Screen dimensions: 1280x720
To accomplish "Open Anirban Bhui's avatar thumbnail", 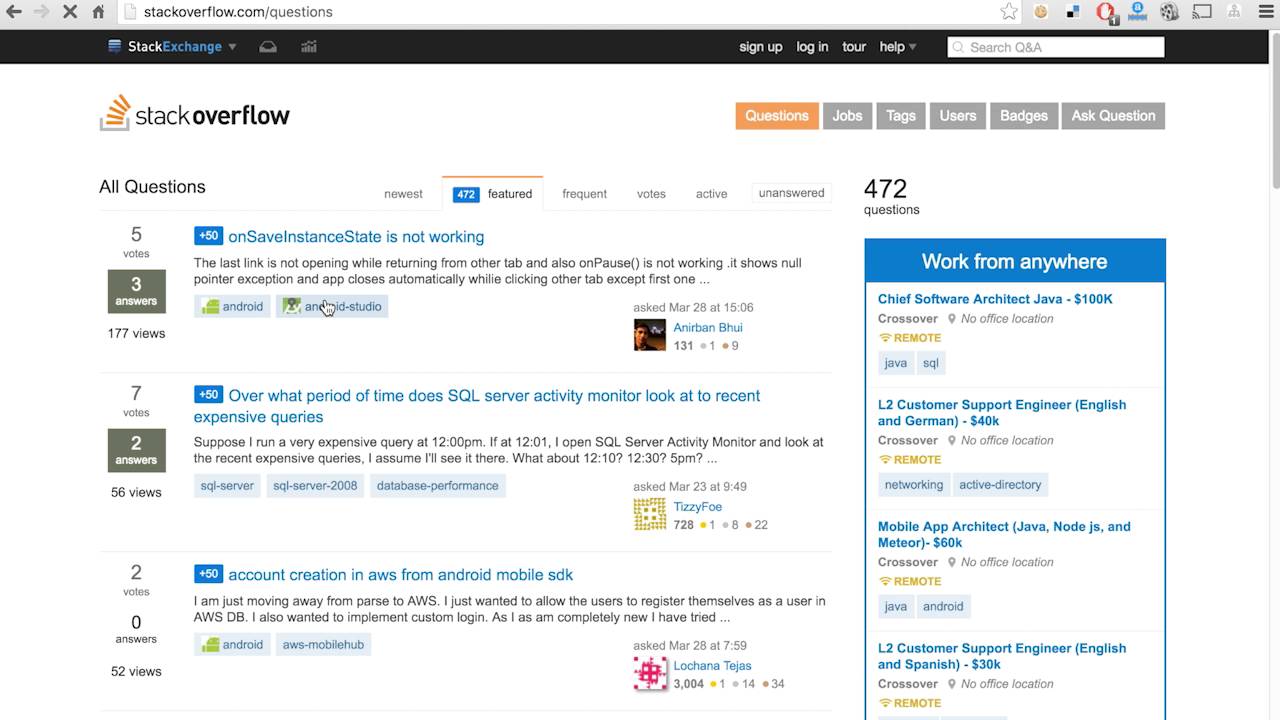I will tap(649, 335).
